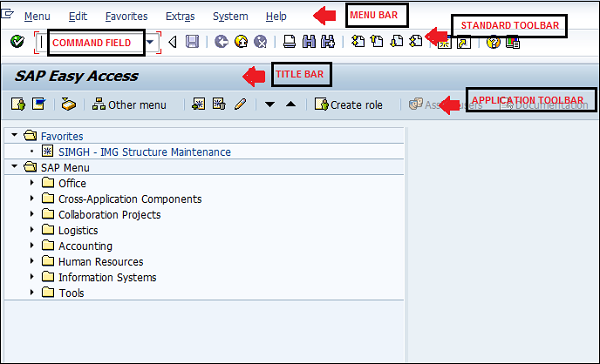Open the Help menu

[x=276, y=16]
